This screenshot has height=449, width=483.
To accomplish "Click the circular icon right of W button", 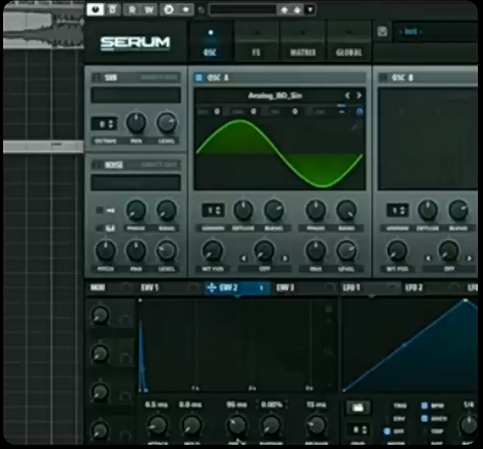I will point(169,10).
